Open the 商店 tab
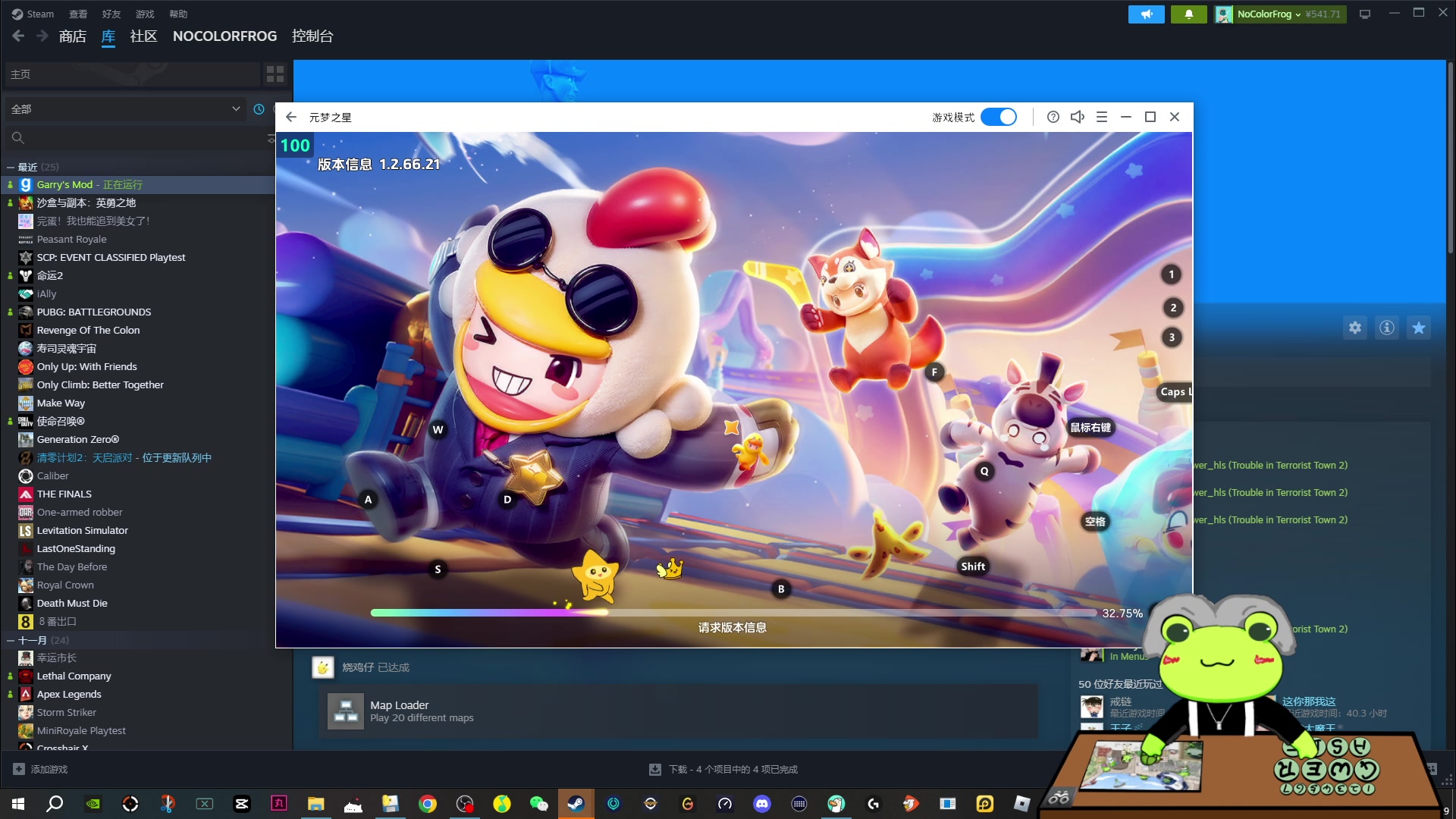This screenshot has height=819, width=1456. (x=73, y=36)
